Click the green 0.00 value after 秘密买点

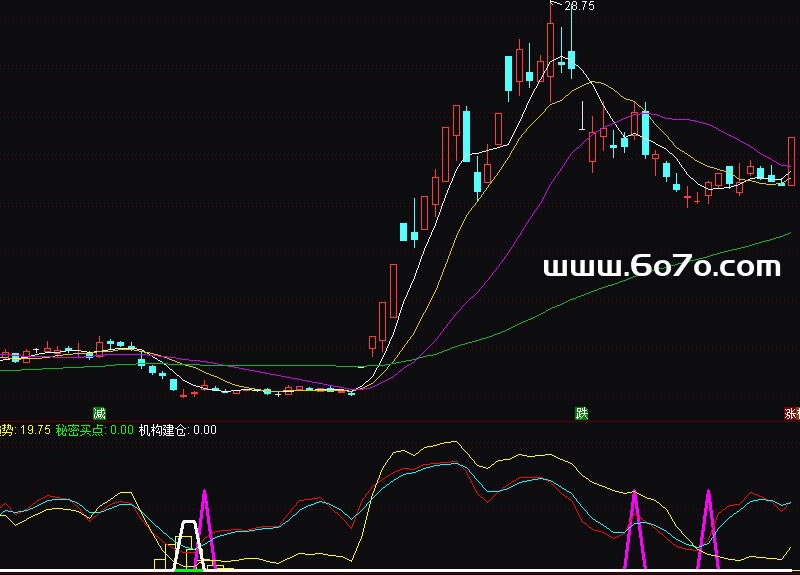(121, 430)
